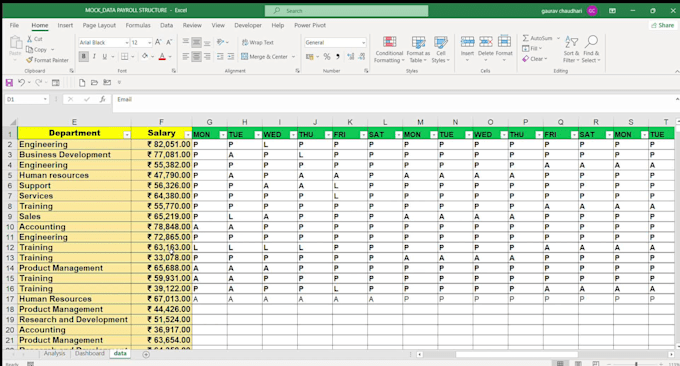Screen dimensions: 680x366
Task: Click Delete cells icon
Action: pos(486,42)
